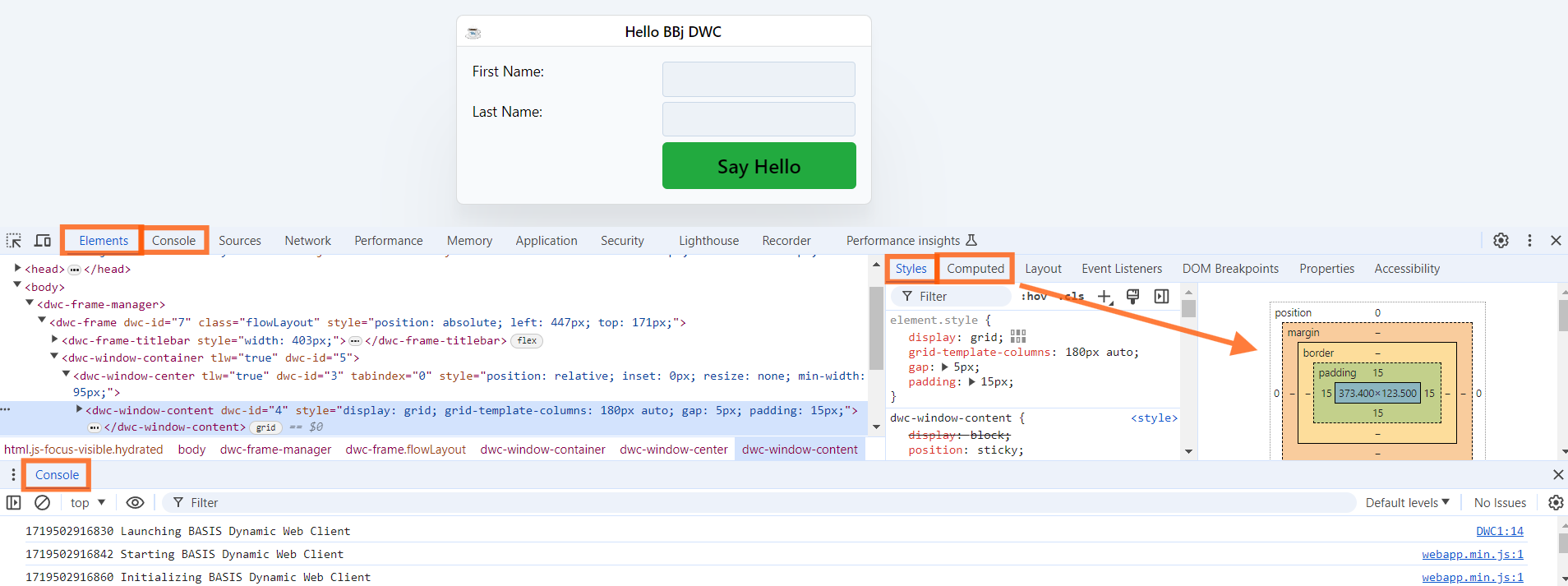Click ellipsis badge before closing dwc-window-content
Screen dimensions: 1568x586
pyautogui.click(x=95, y=427)
